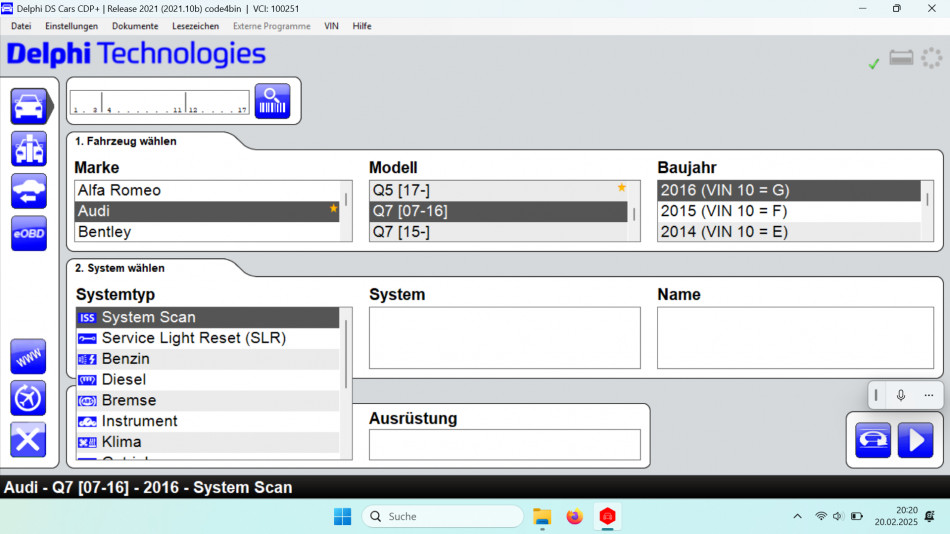Click the Ausrüstung field

click(x=505, y=445)
